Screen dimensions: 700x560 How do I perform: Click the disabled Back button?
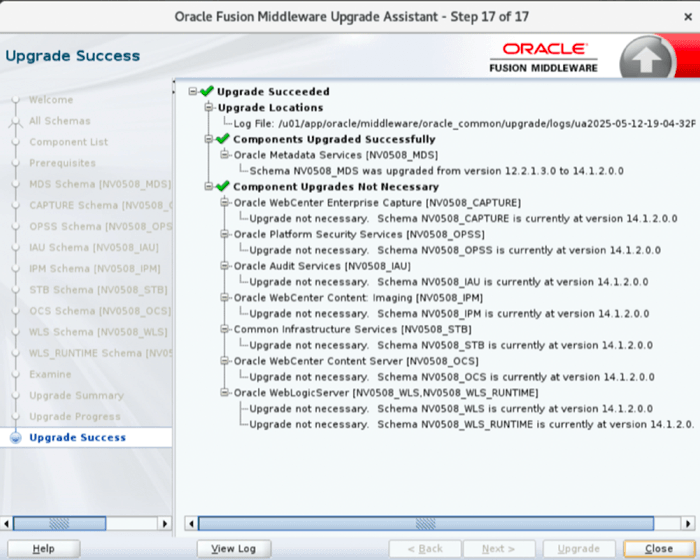[x=425, y=549]
